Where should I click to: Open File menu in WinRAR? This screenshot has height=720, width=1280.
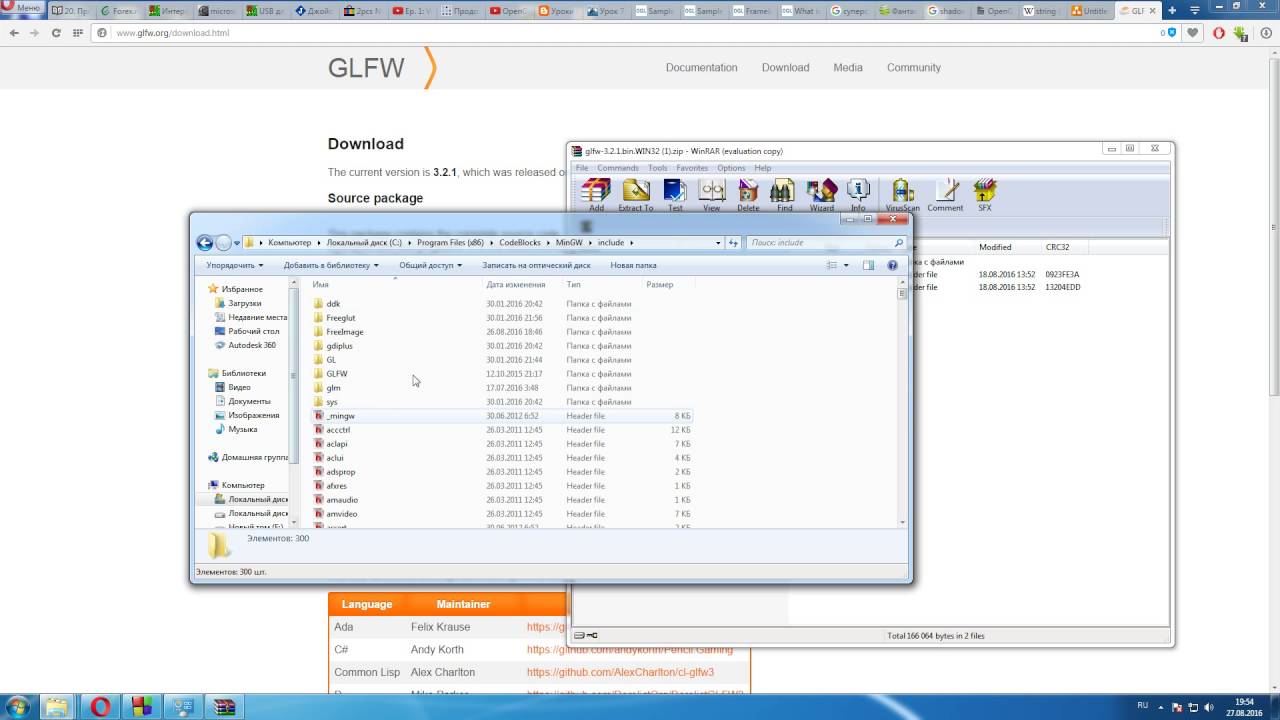(x=582, y=168)
